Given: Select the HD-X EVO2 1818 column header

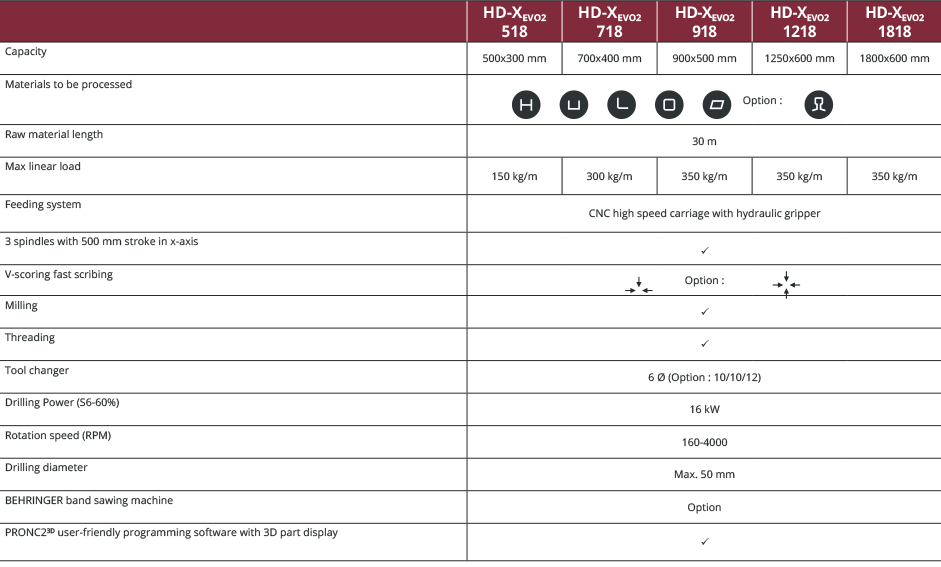Looking at the screenshot, I should 894,22.
